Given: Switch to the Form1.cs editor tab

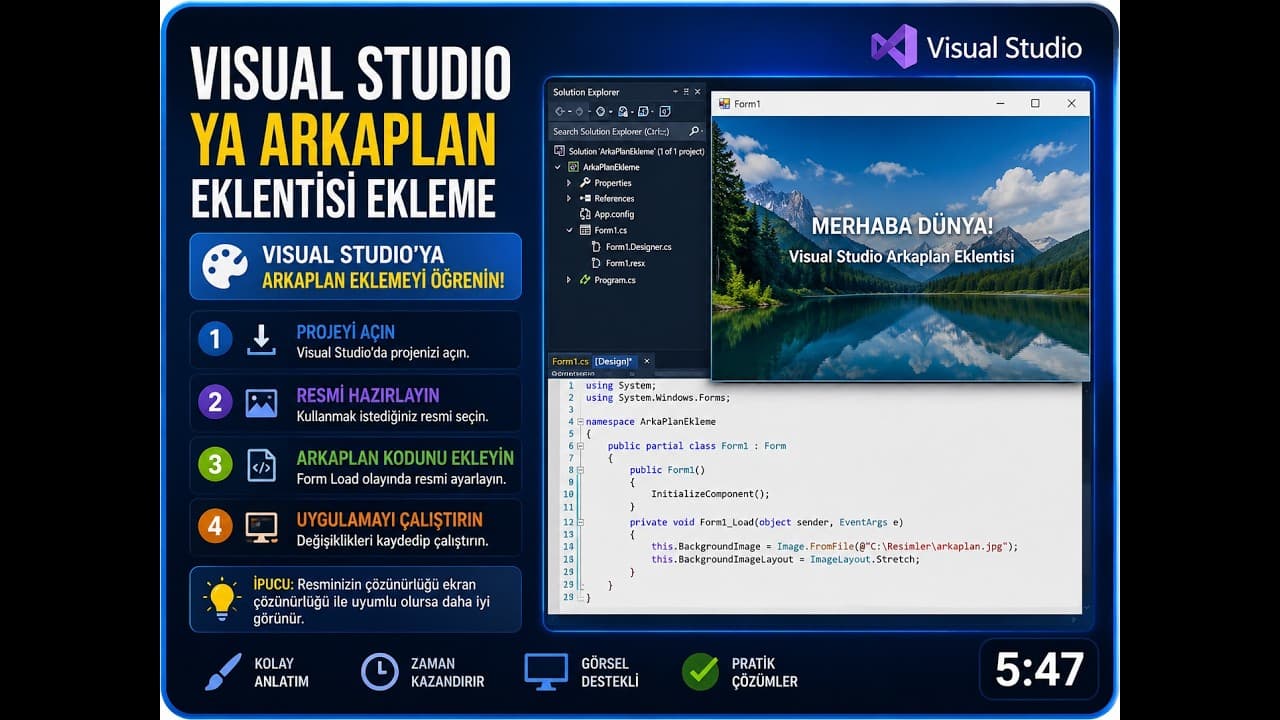Looking at the screenshot, I should click(x=570, y=361).
